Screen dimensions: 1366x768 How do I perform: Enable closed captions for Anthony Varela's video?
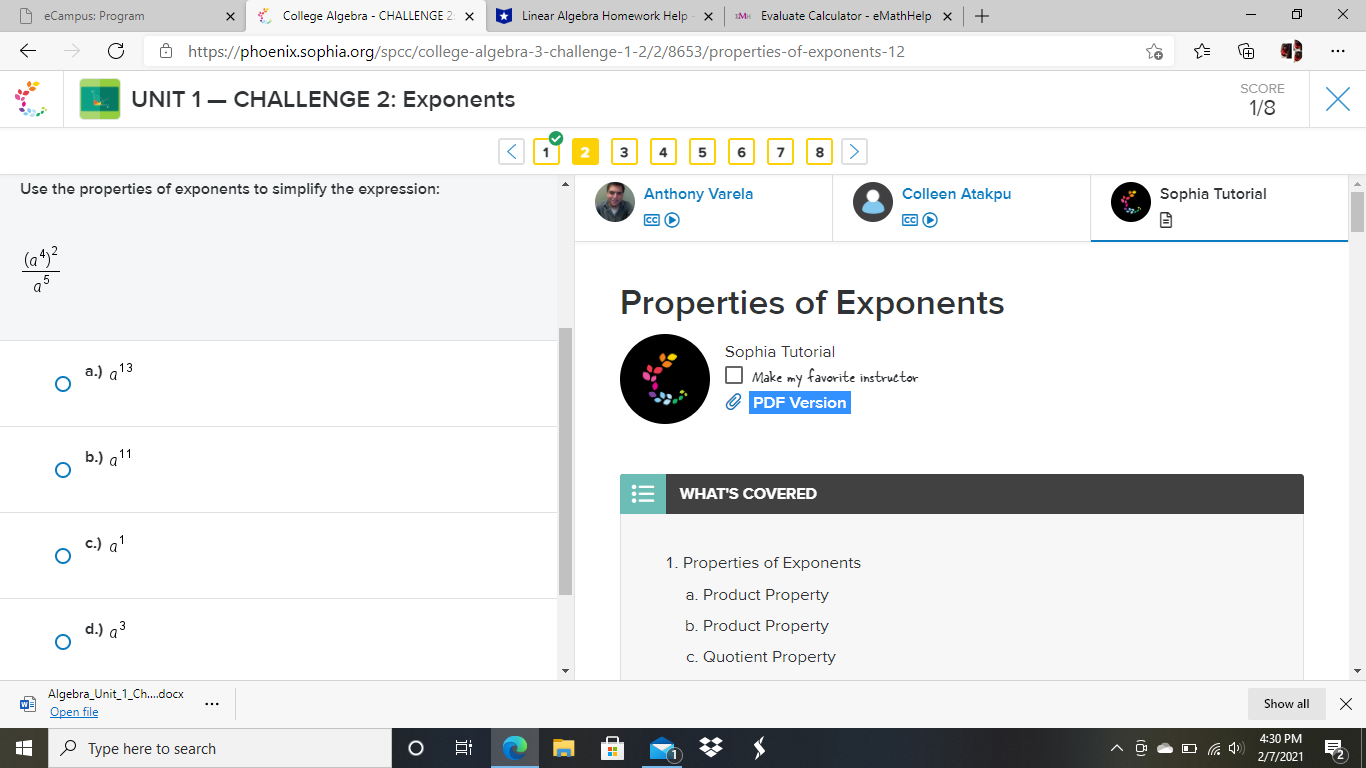click(x=652, y=219)
